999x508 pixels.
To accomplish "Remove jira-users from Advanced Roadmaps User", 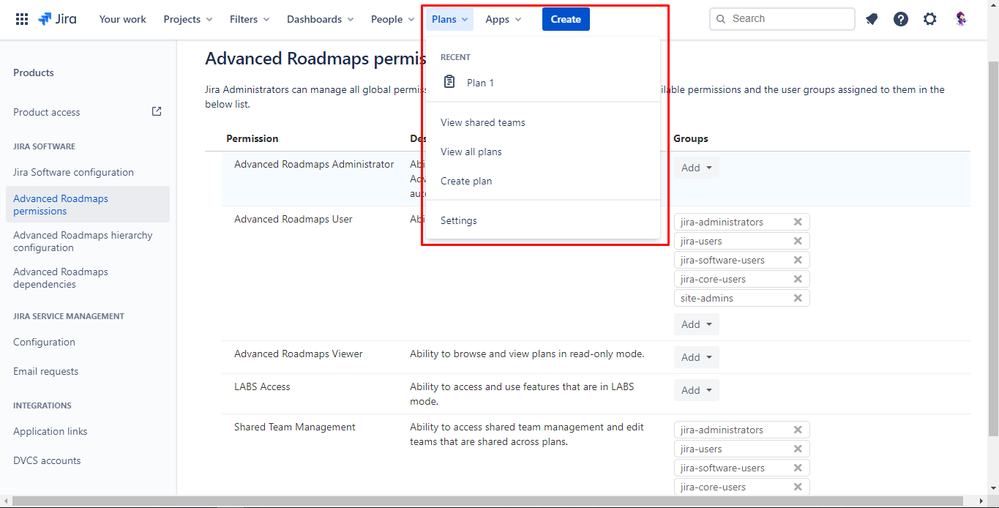I will pyautogui.click(x=798, y=241).
